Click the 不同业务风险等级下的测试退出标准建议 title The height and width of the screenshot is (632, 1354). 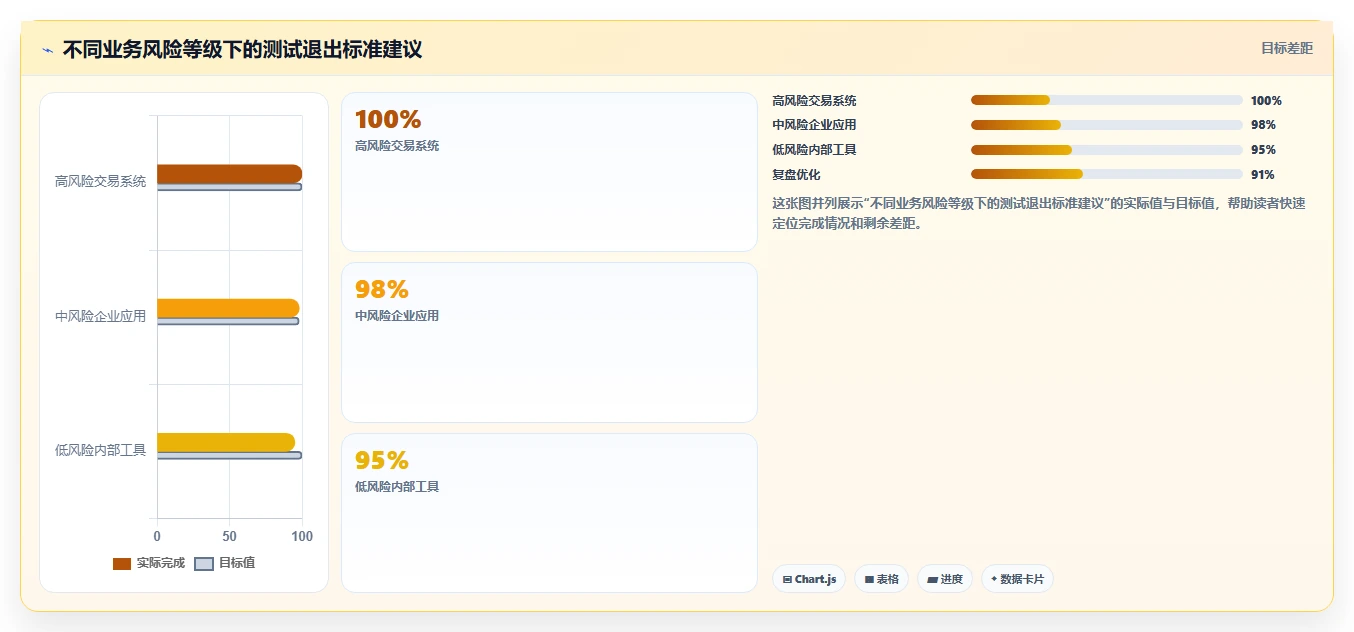point(242,50)
